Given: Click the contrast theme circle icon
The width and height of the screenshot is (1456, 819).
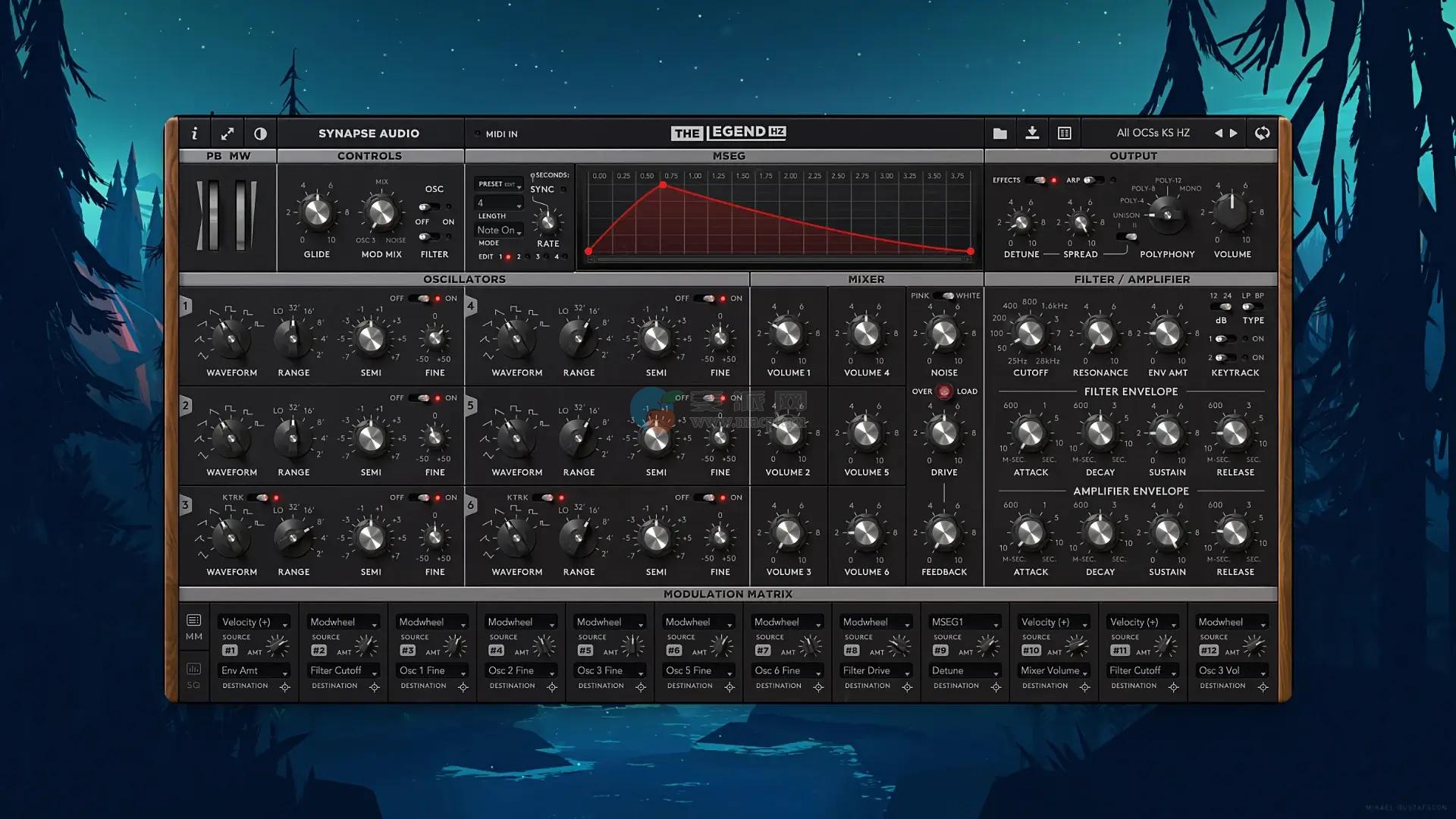Looking at the screenshot, I should click(x=260, y=133).
